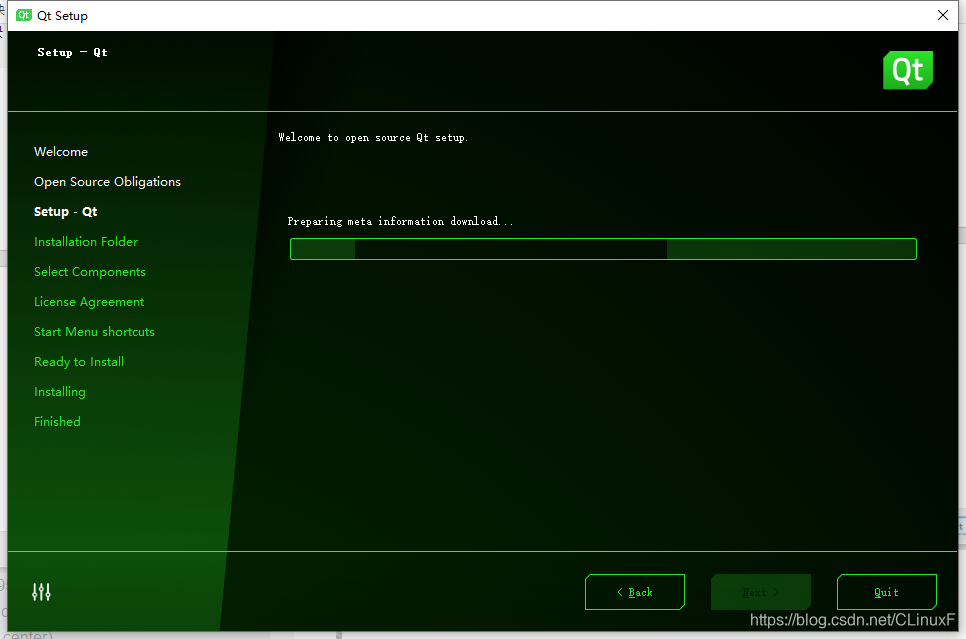Click the green Qt logo
966x639 pixels.
pos(907,70)
